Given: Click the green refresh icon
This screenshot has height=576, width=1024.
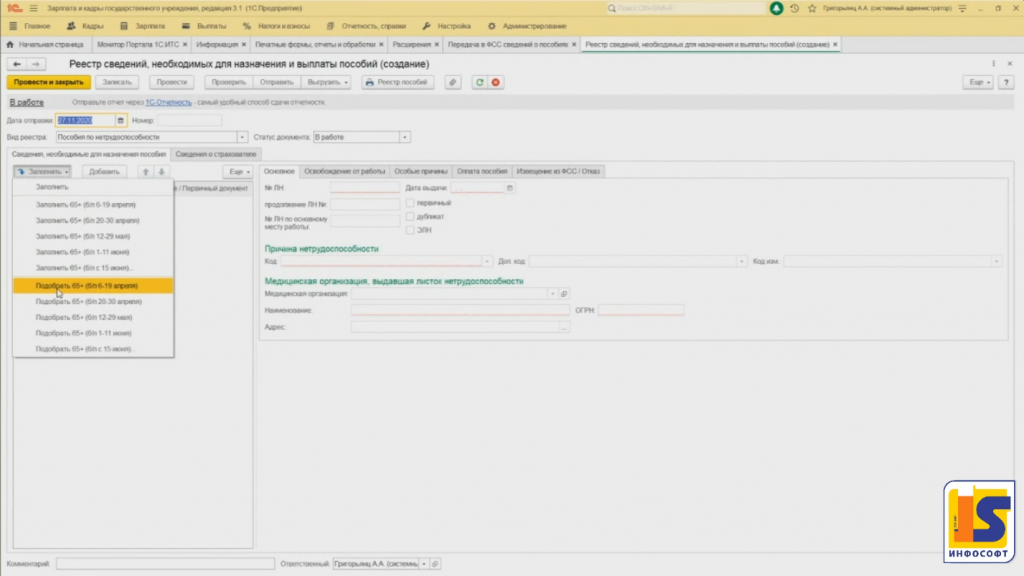Looking at the screenshot, I should [480, 82].
